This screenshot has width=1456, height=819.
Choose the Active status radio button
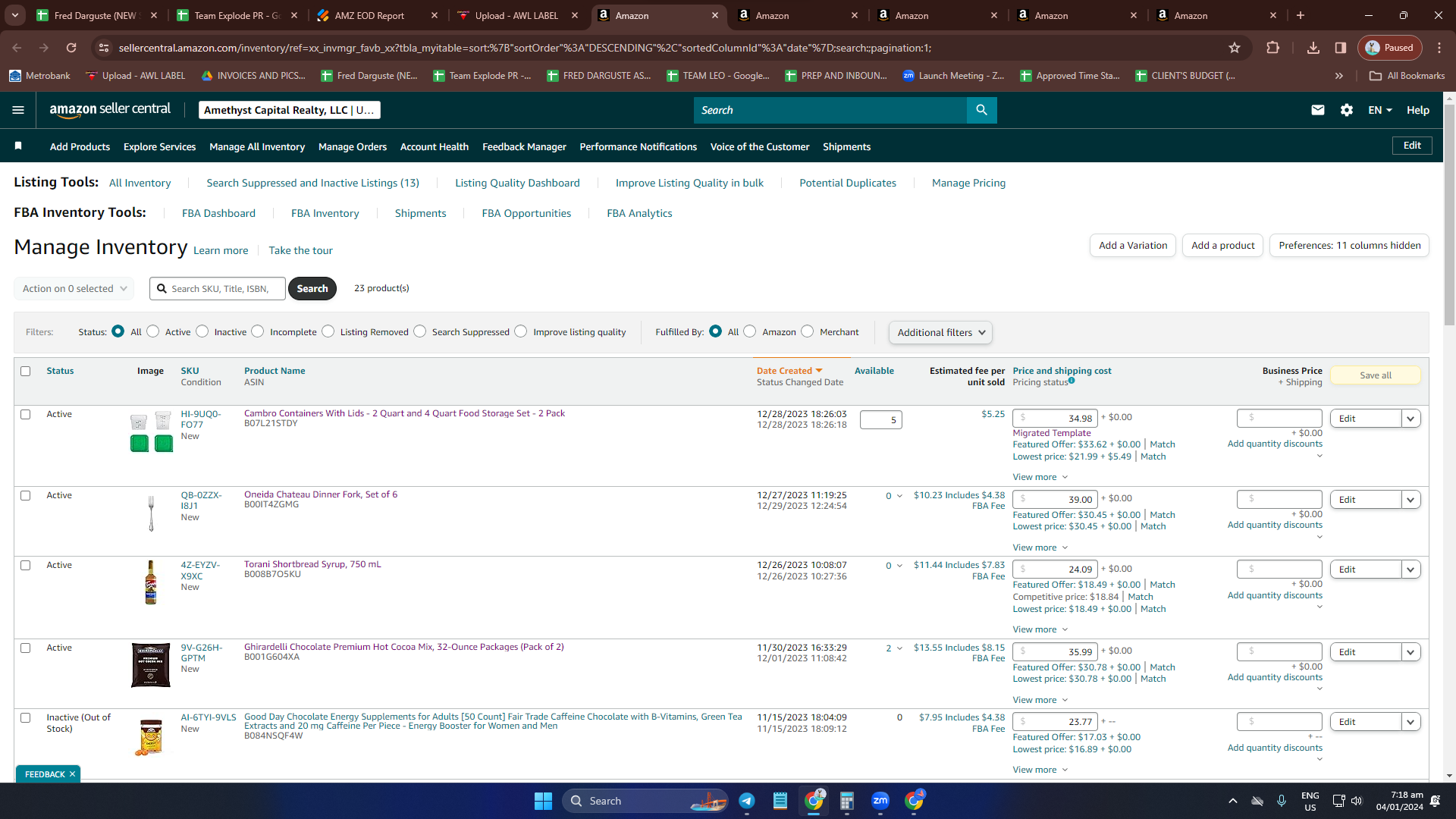pos(153,331)
